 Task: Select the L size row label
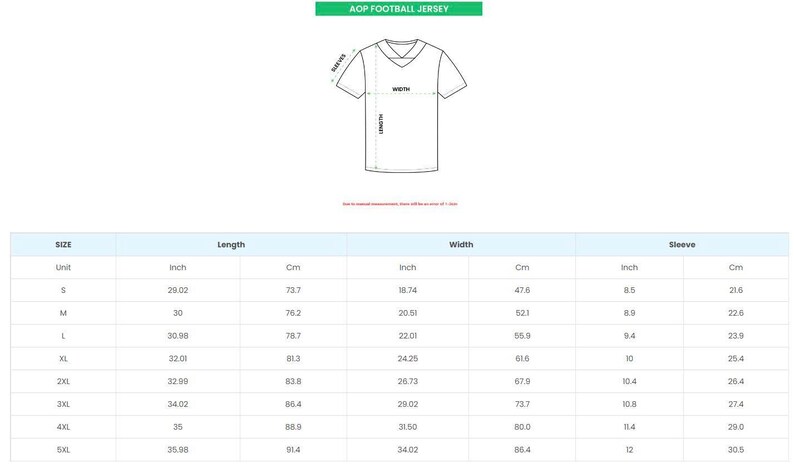click(63, 336)
